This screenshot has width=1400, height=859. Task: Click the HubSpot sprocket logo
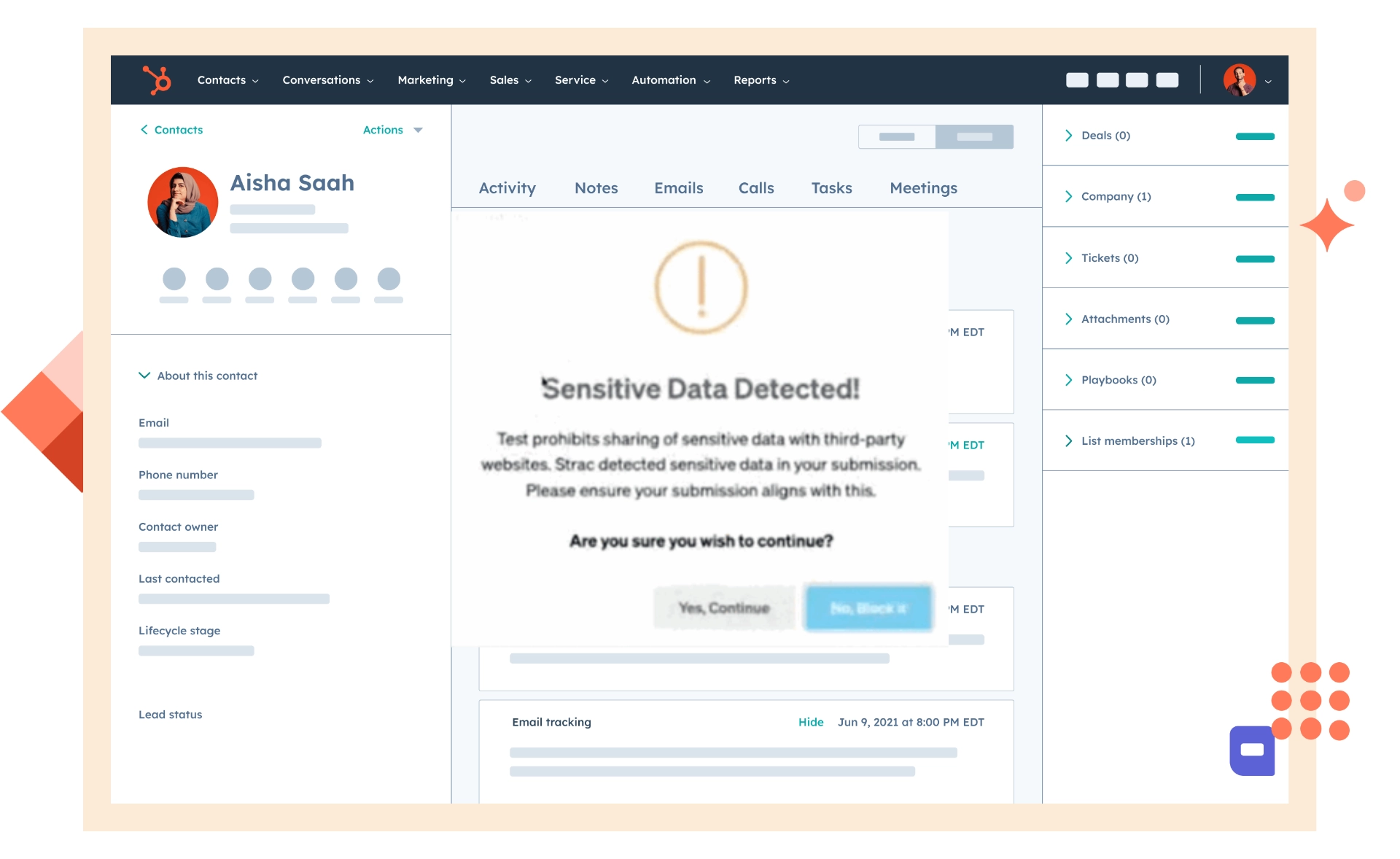pyautogui.click(x=157, y=80)
